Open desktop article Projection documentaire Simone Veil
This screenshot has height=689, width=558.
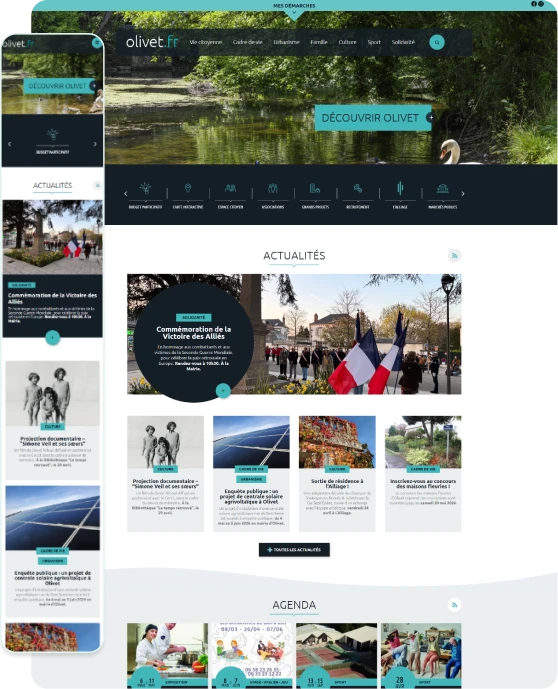(165, 484)
